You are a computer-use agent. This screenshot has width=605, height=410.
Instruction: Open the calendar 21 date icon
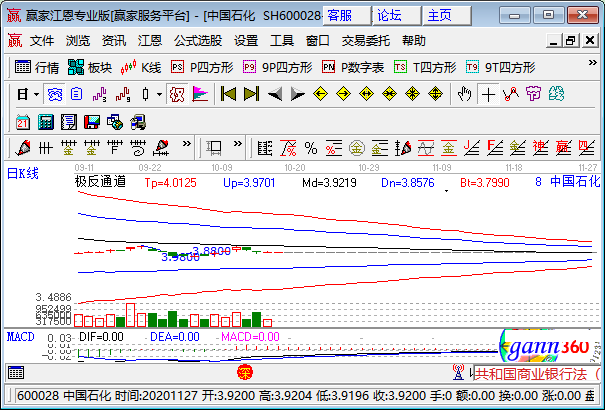pos(23,122)
